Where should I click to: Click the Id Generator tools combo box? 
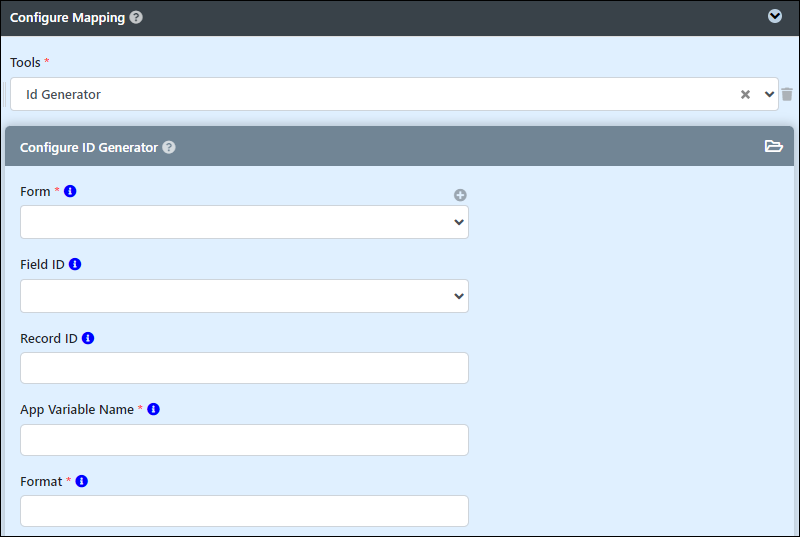click(394, 94)
